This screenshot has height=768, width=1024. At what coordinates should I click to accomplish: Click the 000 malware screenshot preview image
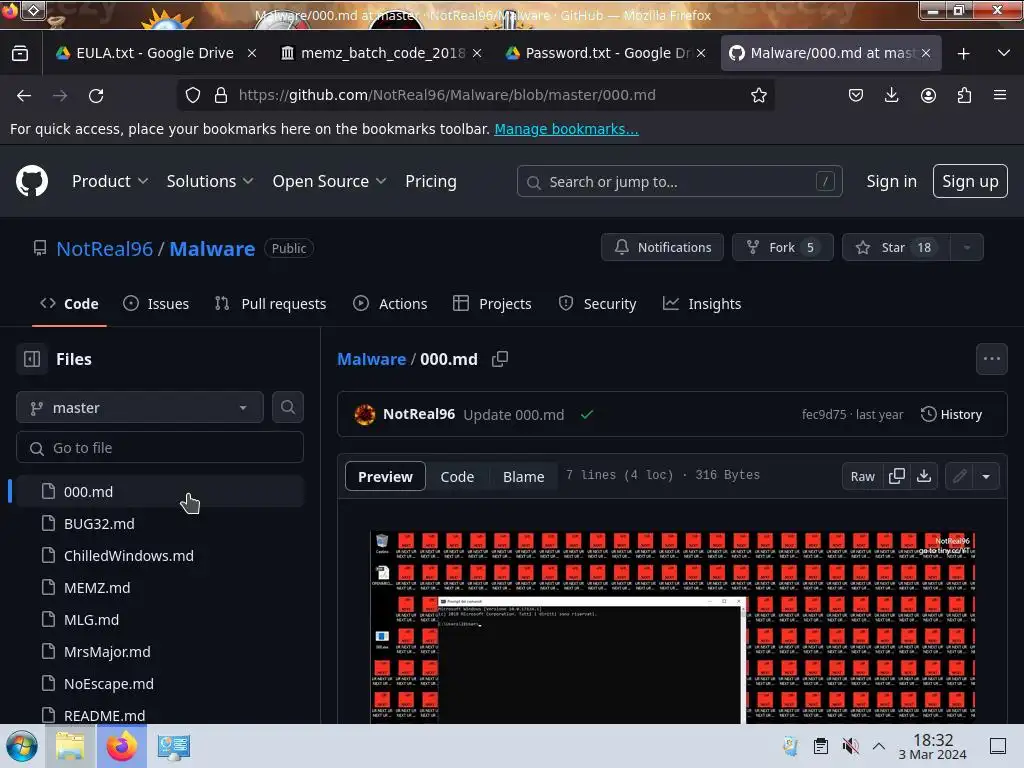pyautogui.click(x=673, y=627)
